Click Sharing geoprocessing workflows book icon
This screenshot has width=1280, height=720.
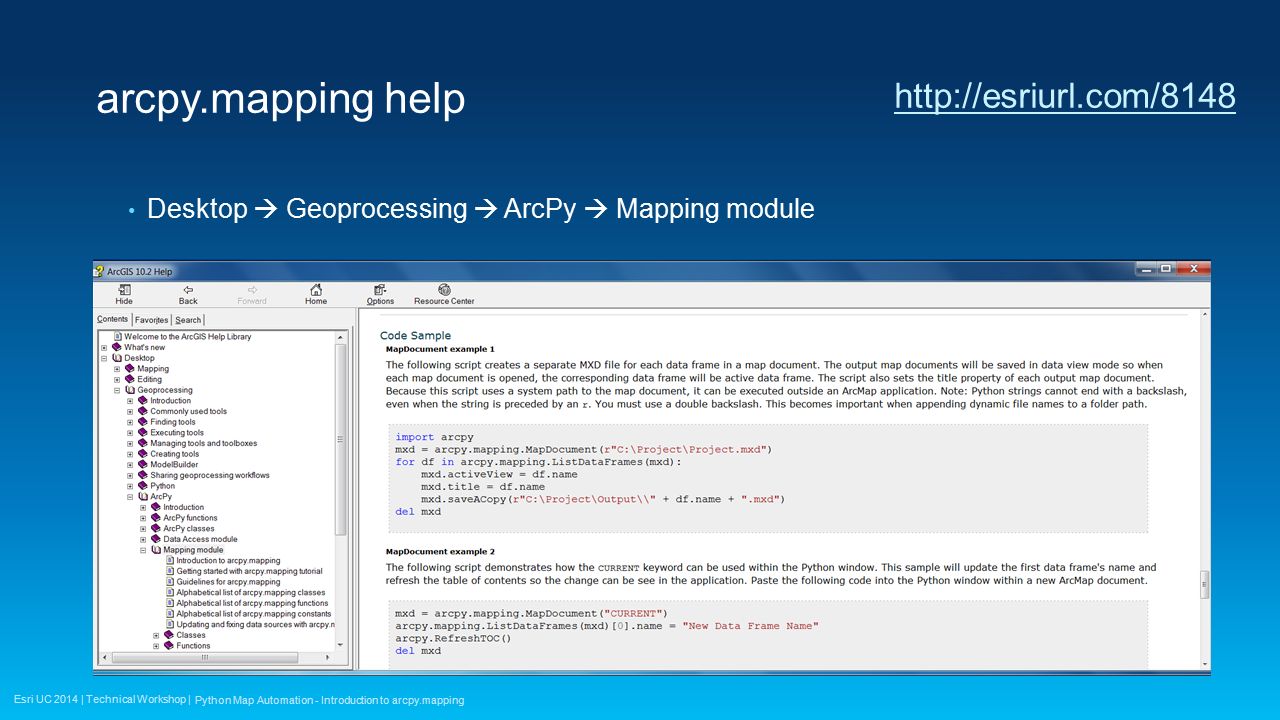pos(143,475)
